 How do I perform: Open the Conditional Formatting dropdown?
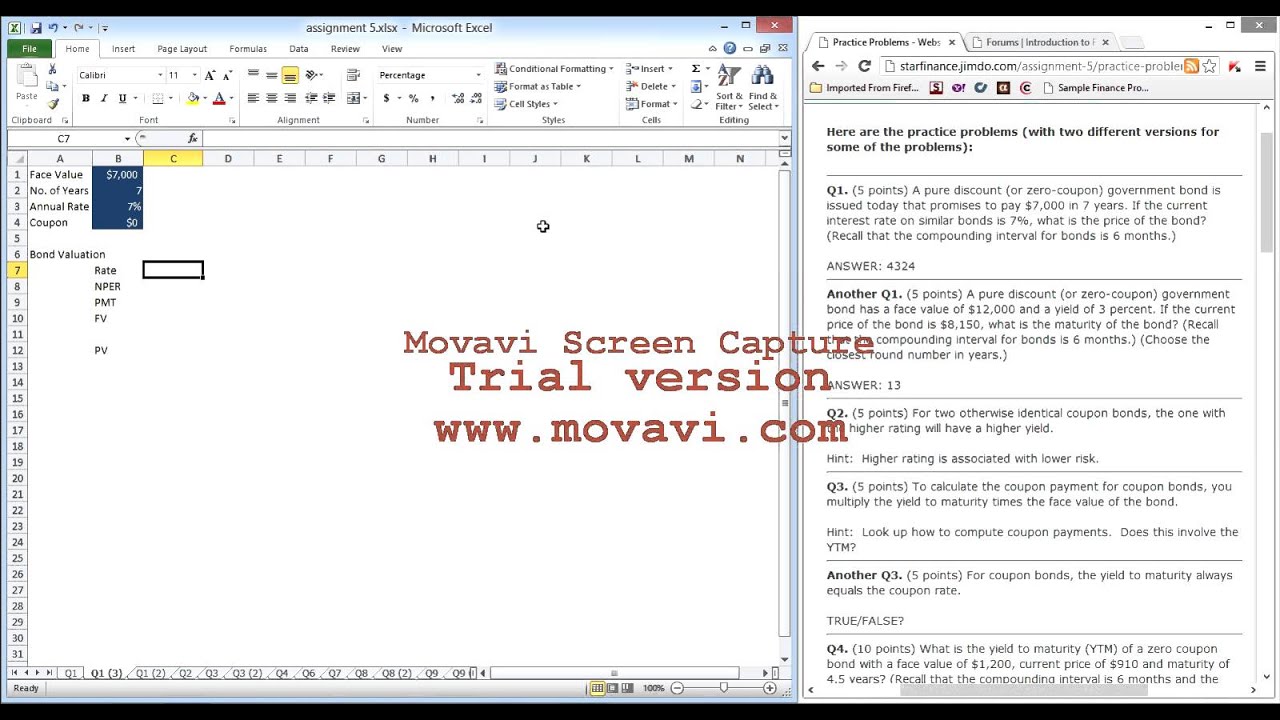tap(555, 69)
